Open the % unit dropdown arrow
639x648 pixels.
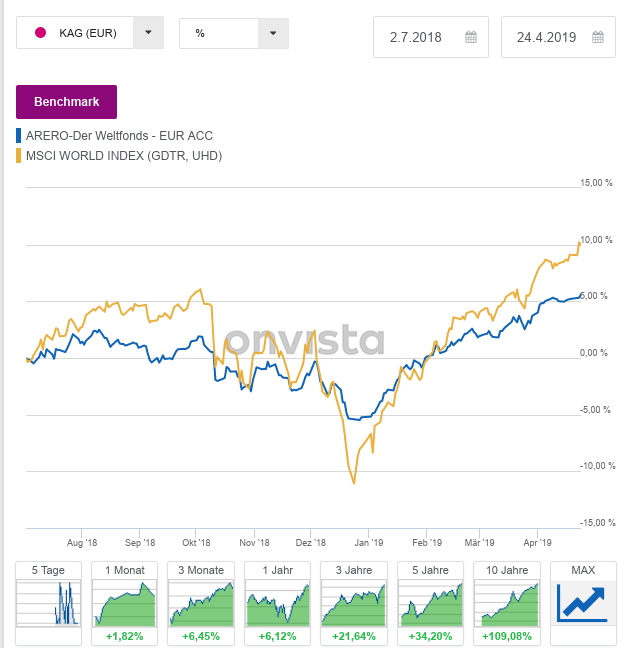coord(272,33)
